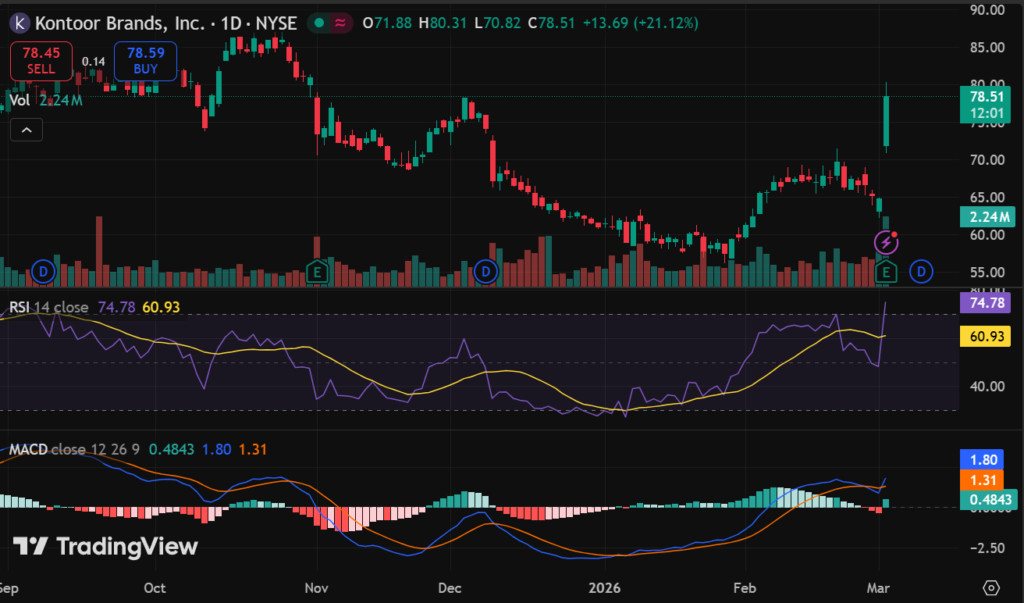The width and height of the screenshot is (1024, 603).
Task: Open symbol search via Kontoor Brands, Inc. title
Action: tap(118, 22)
